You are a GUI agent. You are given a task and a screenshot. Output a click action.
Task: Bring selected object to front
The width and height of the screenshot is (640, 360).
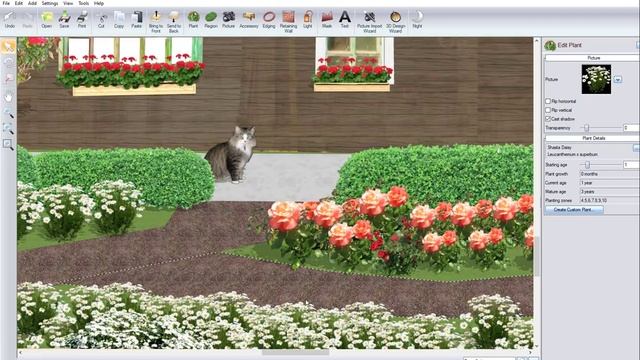click(x=156, y=22)
